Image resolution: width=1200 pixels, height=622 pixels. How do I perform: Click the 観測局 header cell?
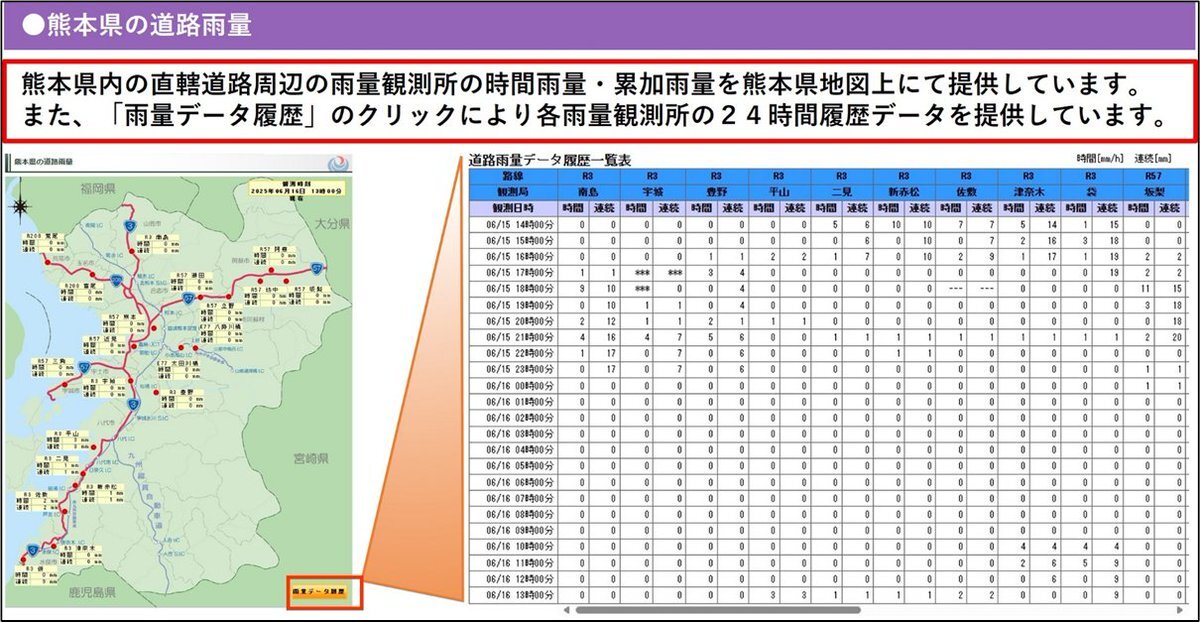[x=513, y=190]
